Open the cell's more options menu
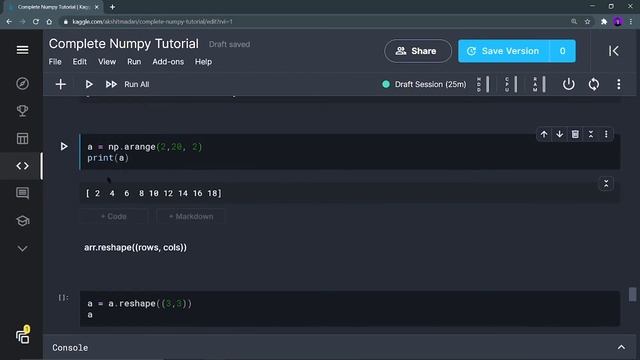The width and height of the screenshot is (640, 360). [606, 134]
